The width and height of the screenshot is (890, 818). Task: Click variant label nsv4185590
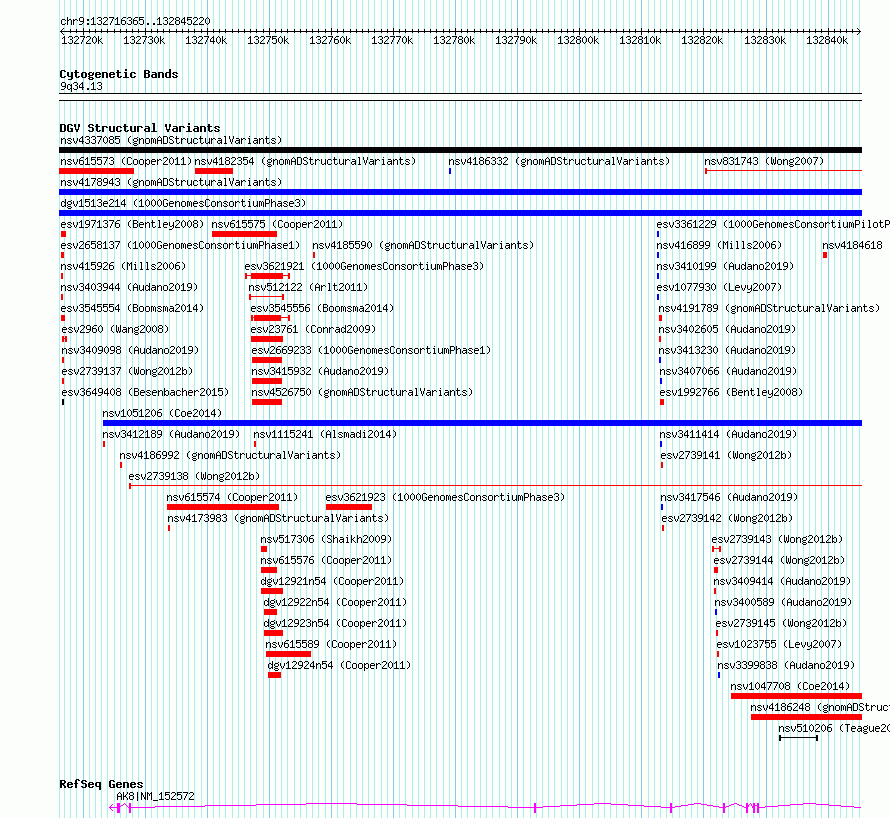(423, 245)
